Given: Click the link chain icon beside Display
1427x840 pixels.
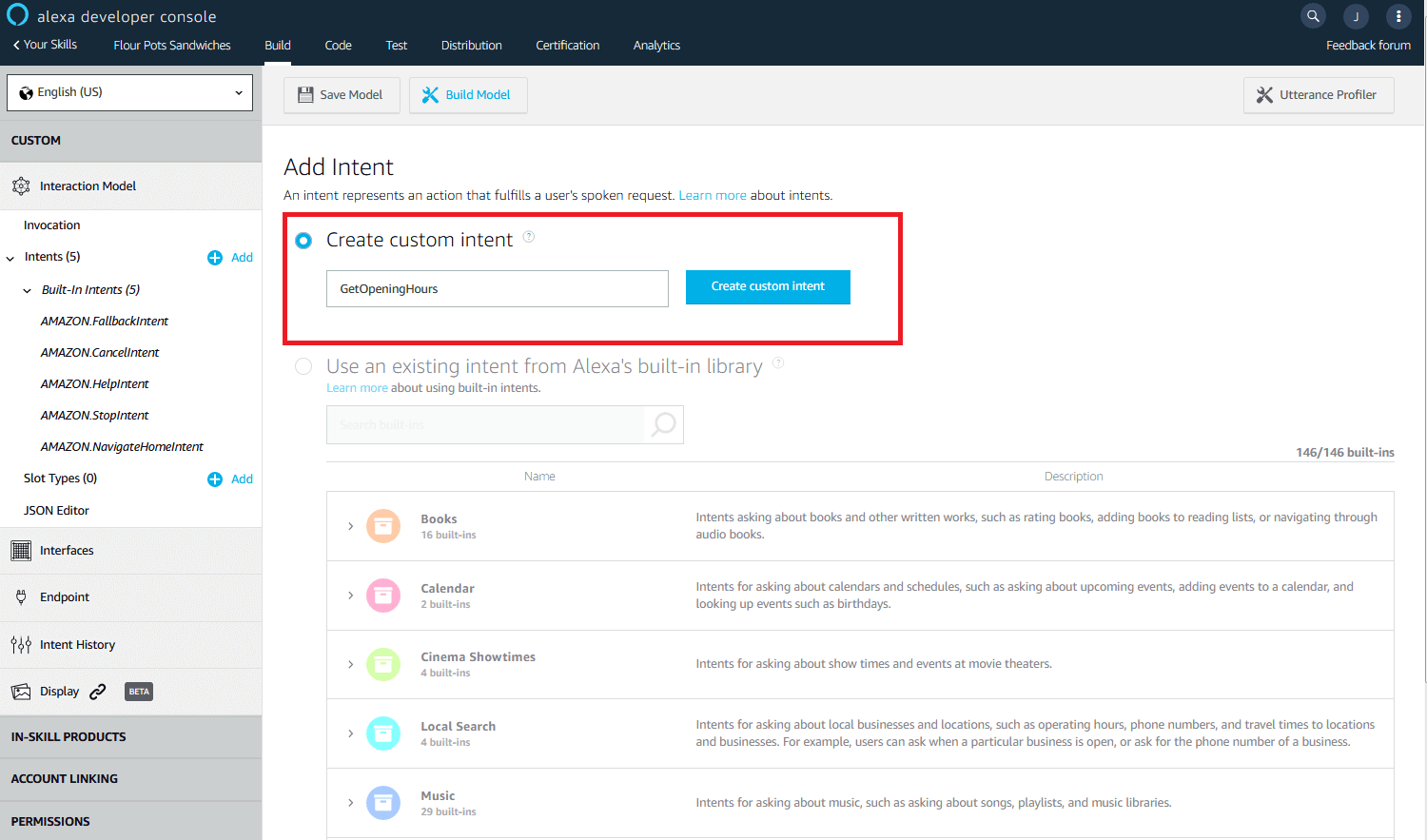Looking at the screenshot, I should pyautogui.click(x=98, y=692).
